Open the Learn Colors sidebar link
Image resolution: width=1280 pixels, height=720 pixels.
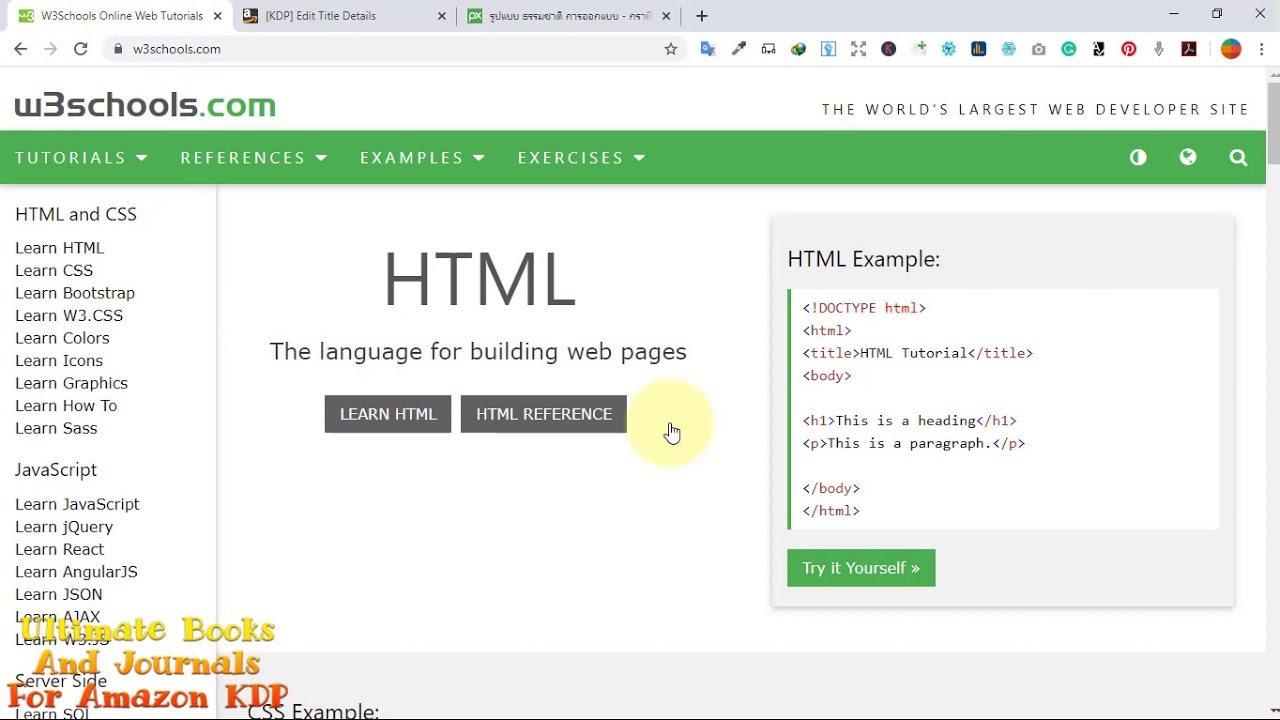(62, 338)
